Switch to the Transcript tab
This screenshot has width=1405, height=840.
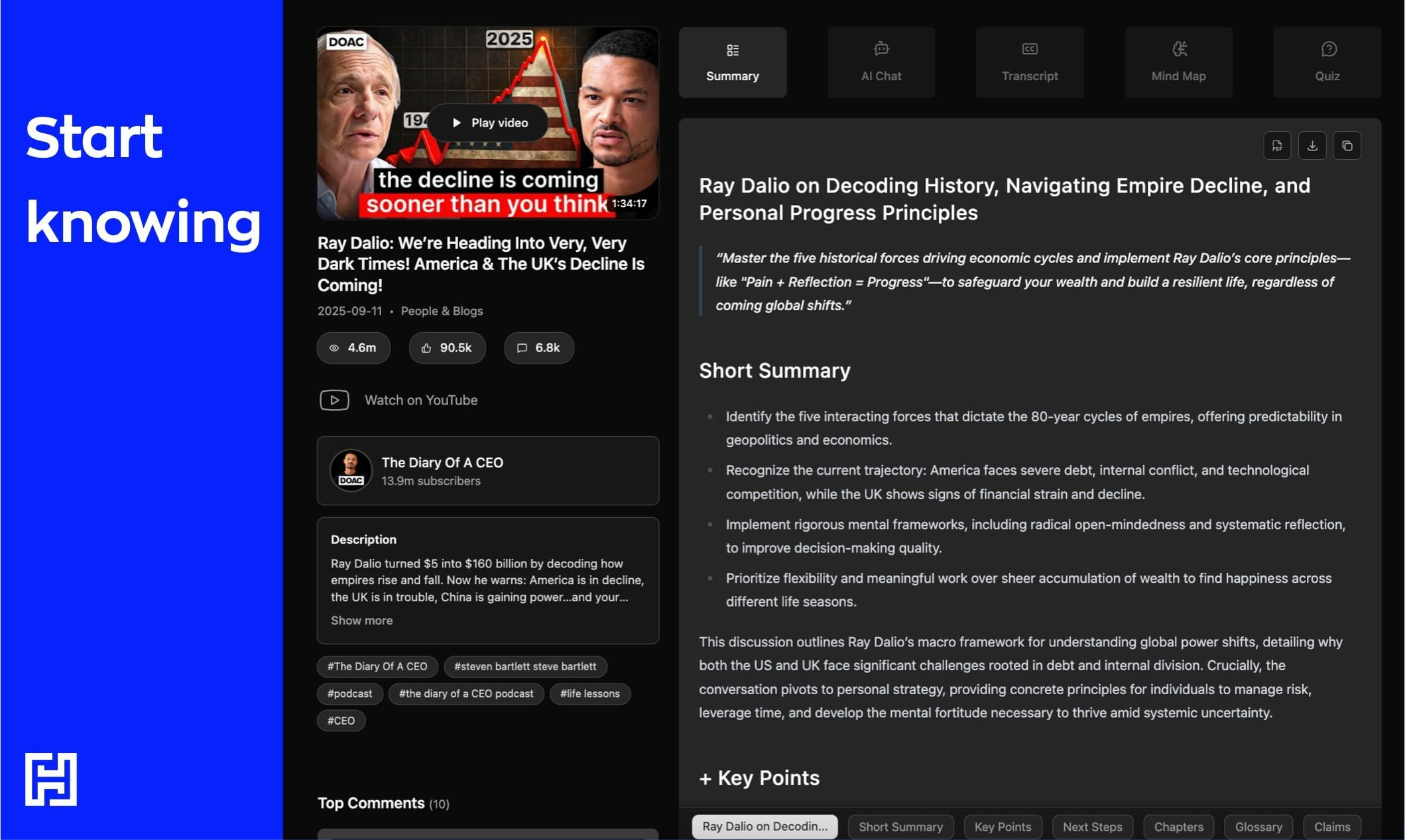coord(1029,62)
